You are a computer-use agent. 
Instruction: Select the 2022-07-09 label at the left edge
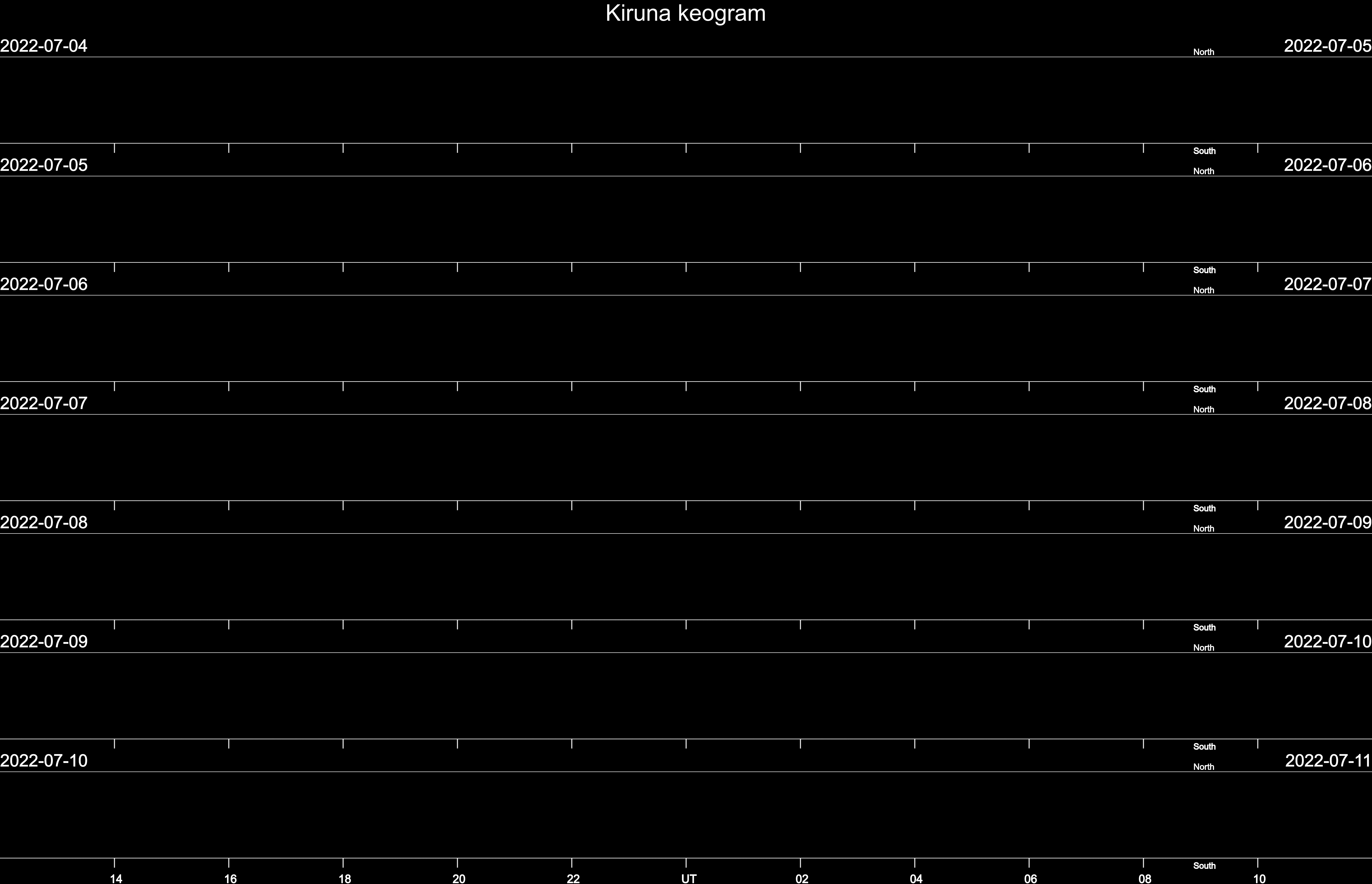point(44,642)
